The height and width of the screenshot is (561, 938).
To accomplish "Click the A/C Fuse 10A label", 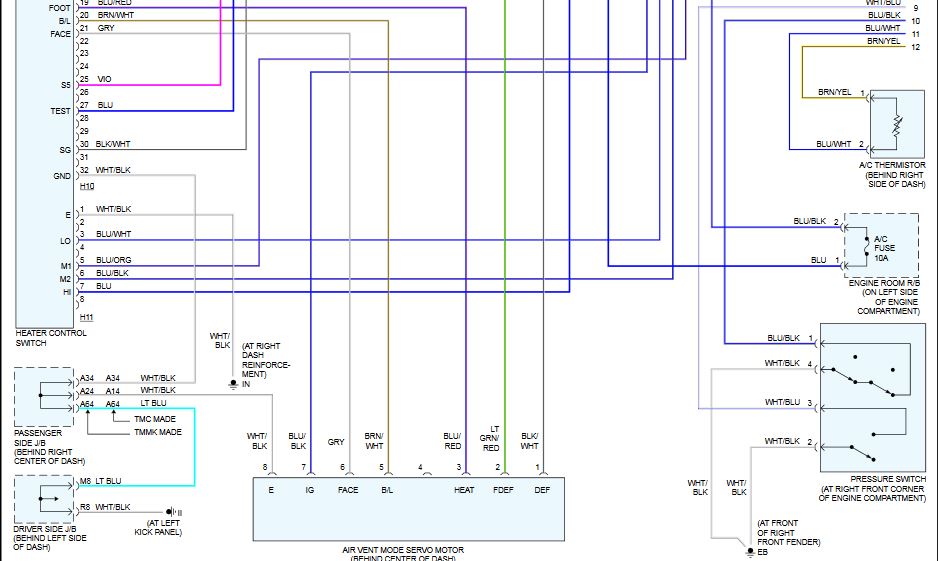I will click(x=884, y=248).
